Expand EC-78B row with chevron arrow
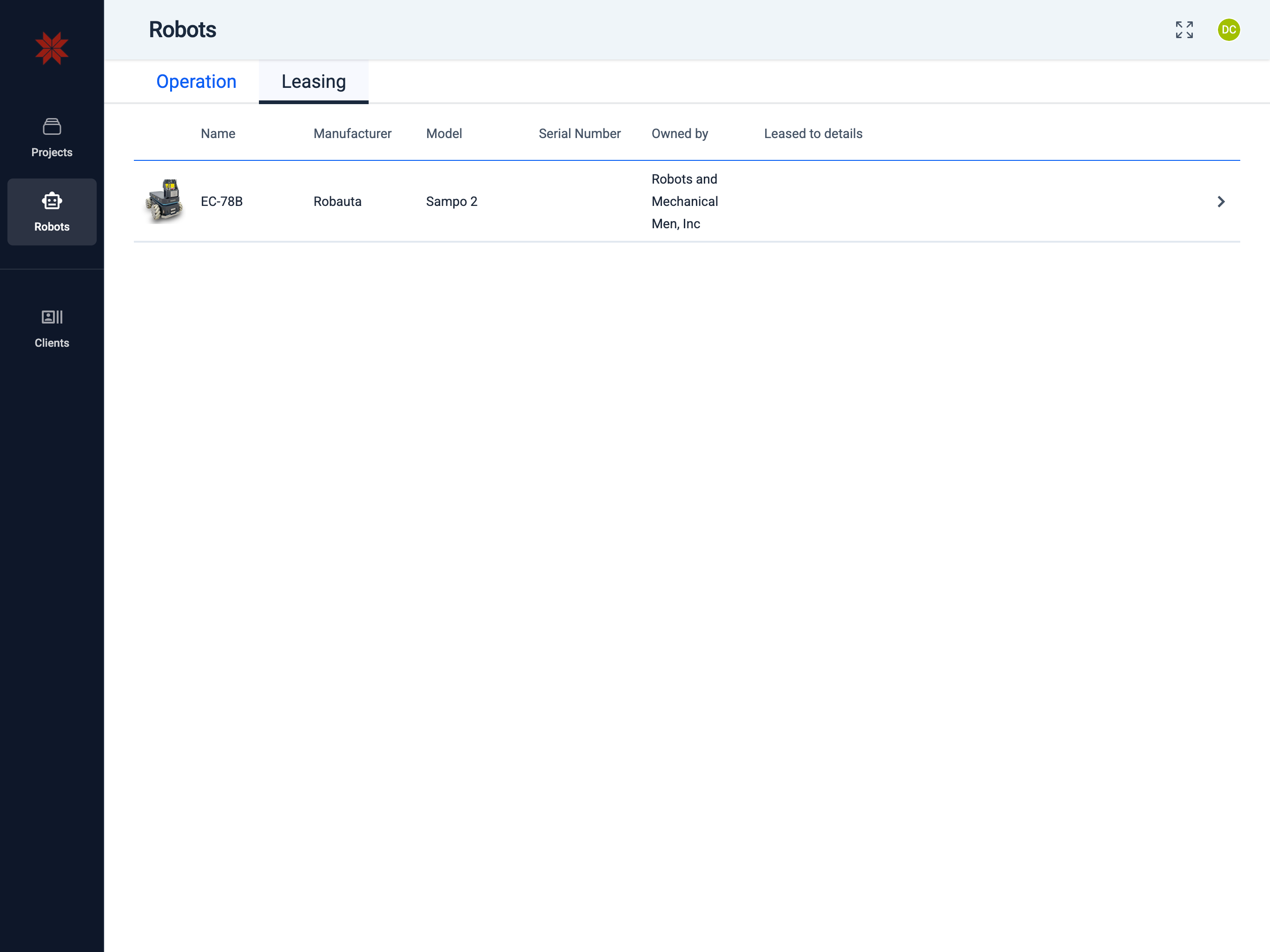 pyautogui.click(x=1221, y=202)
